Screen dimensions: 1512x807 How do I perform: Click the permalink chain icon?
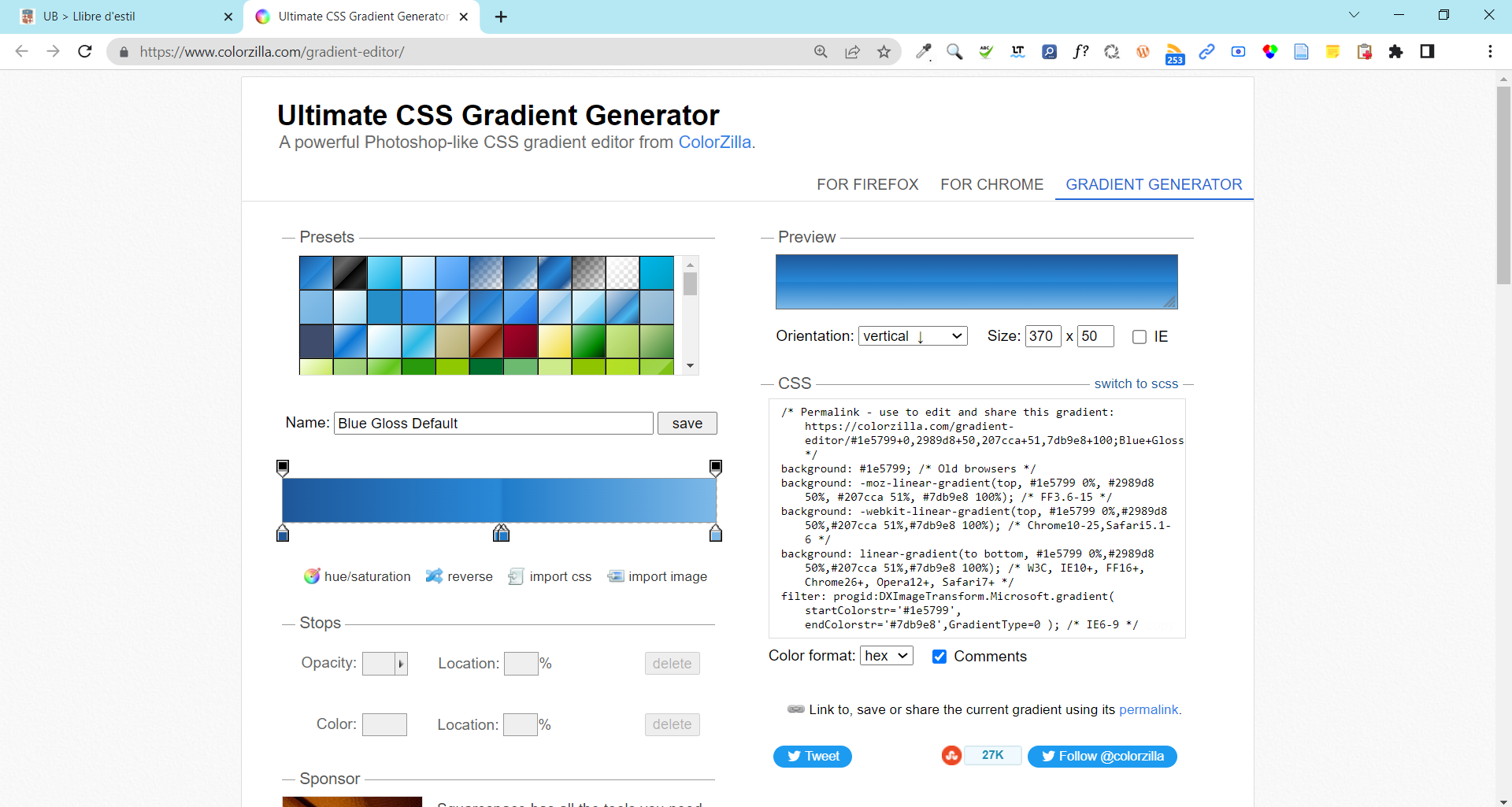(795, 709)
